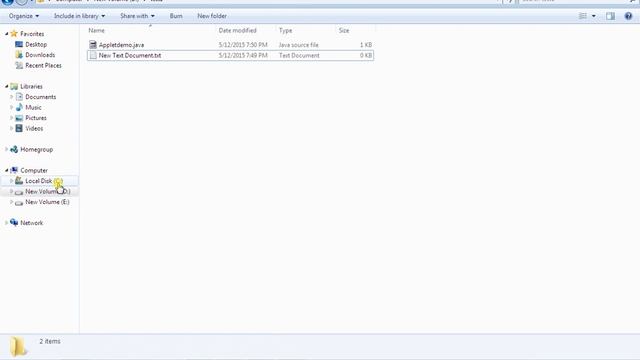Click the Downloads folder icon
The height and width of the screenshot is (360, 640).
19,55
